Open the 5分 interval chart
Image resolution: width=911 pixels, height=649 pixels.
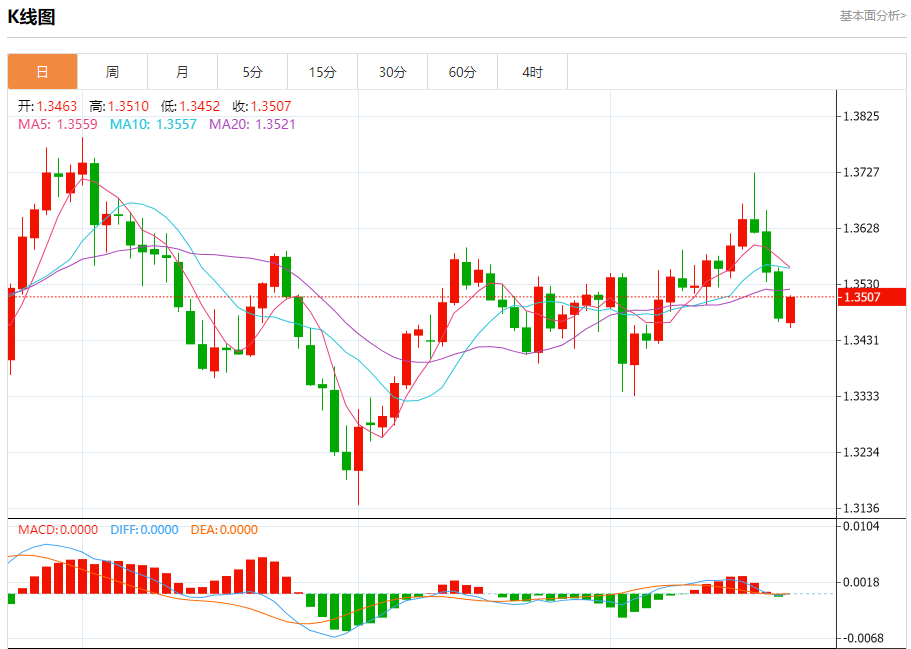(x=252, y=72)
